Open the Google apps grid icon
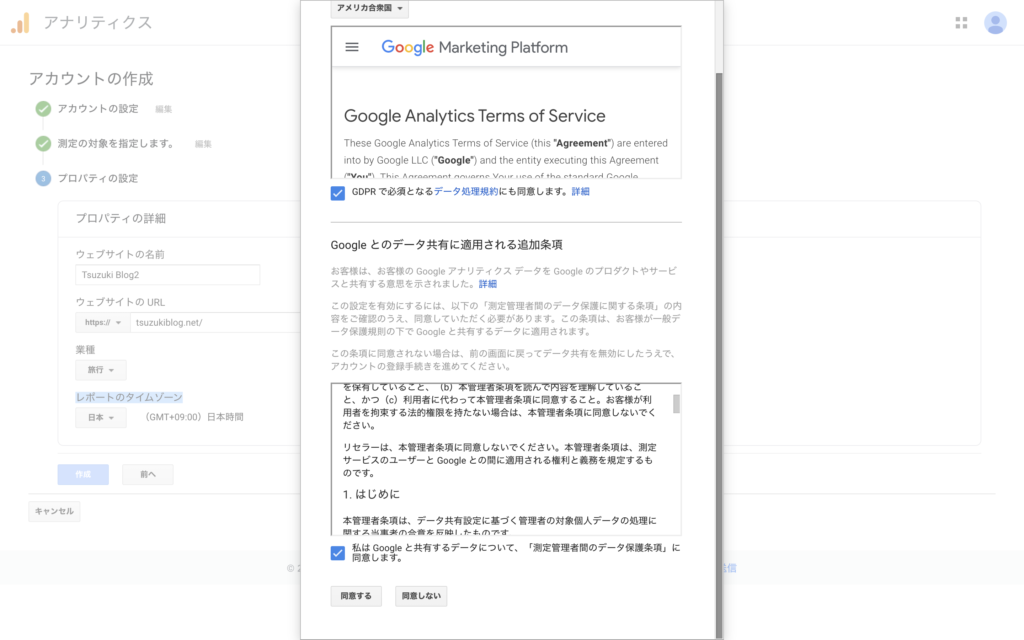Screen dimensions: 1024x640 [x=961, y=23]
